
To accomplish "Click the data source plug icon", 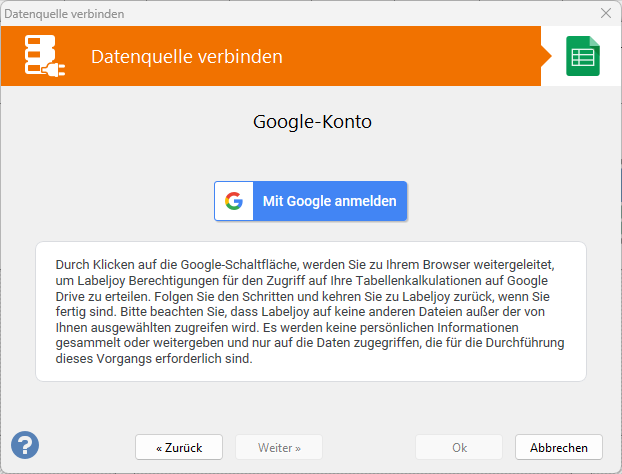I will click(x=45, y=56).
